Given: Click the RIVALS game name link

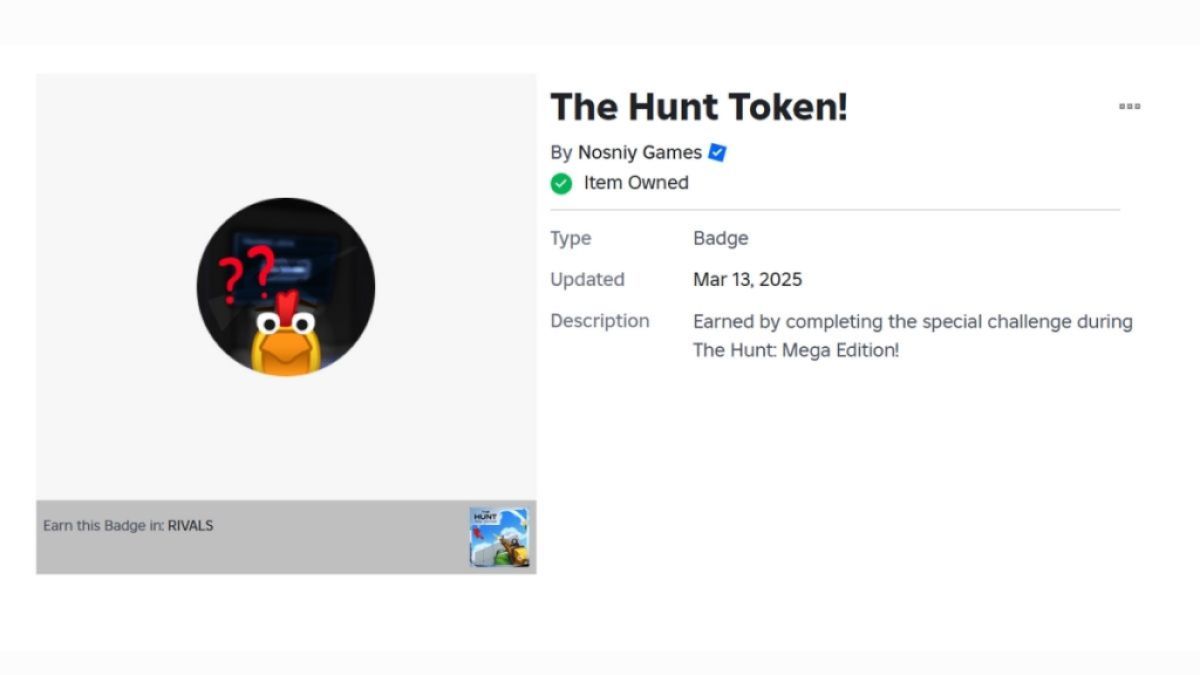Looking at the screenshot, I should [x=190, y=526].
